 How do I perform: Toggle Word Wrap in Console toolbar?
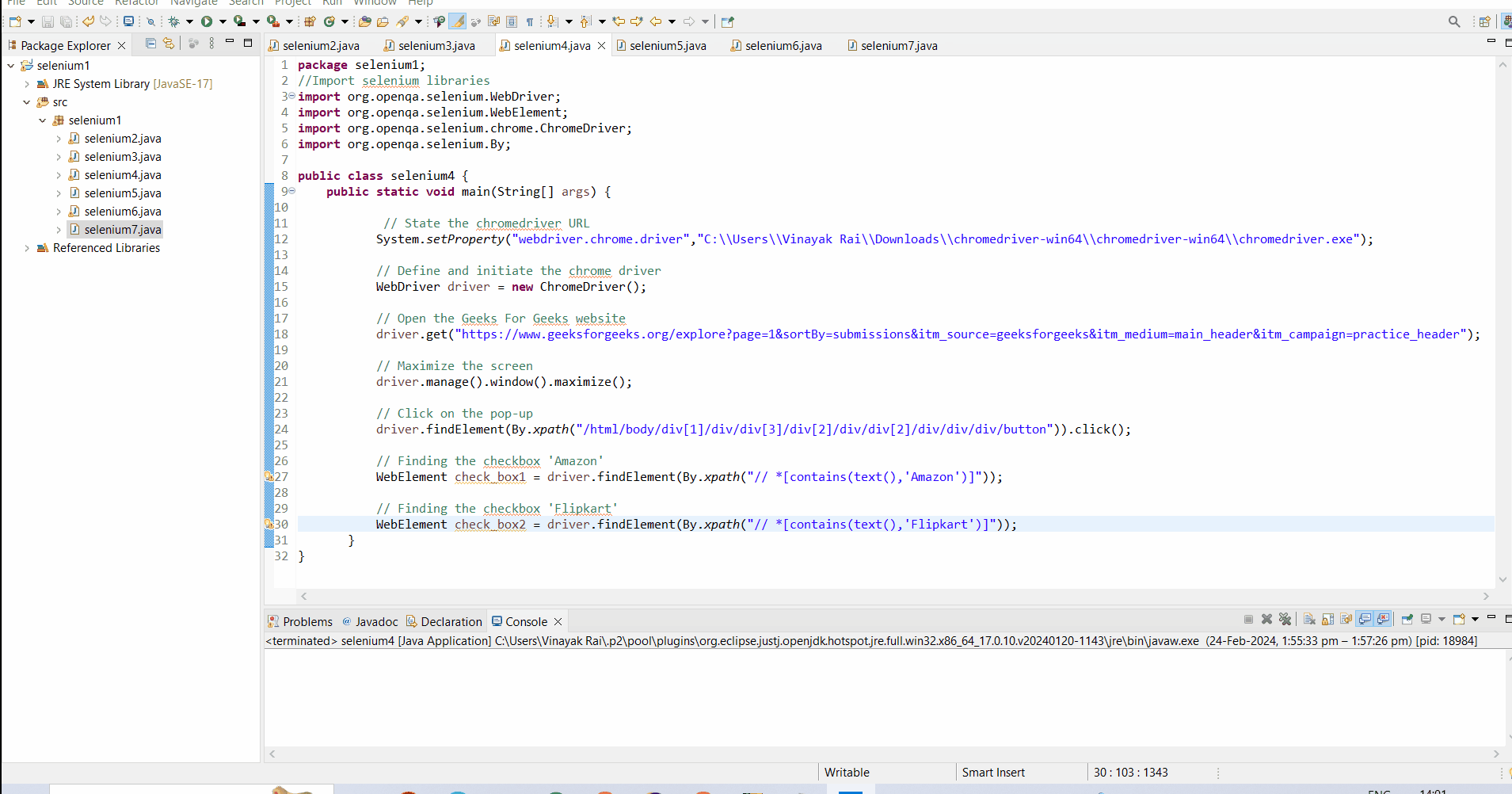1346,619
